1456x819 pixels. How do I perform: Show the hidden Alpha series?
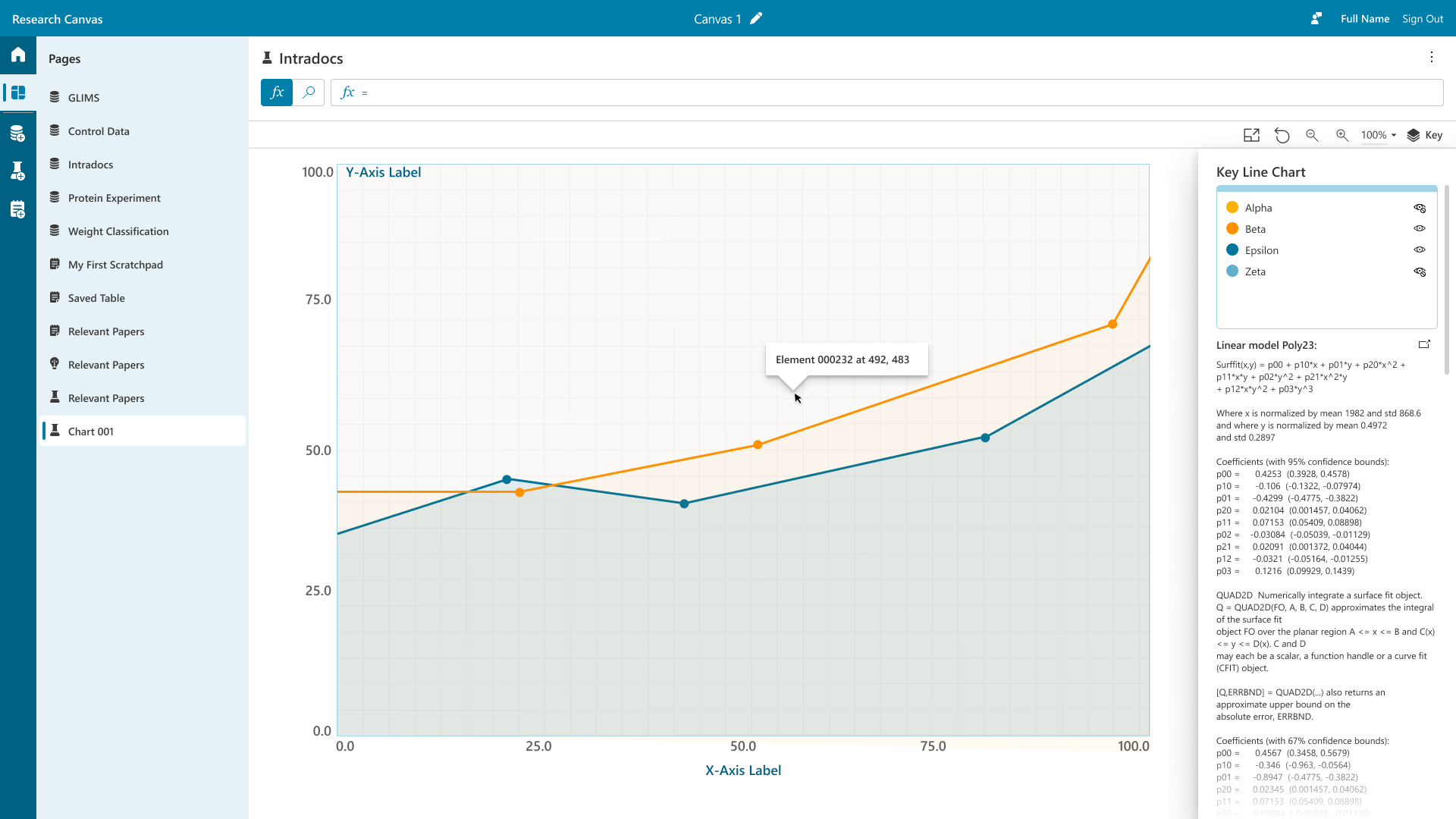click(1420, 208)
